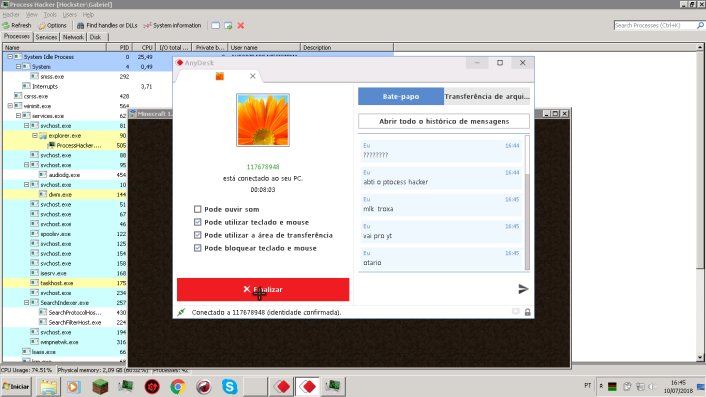Image resolution: width=706 pixels, height=397 pixels.
Task: Enable Pode ouvir som checkbox
Action: pyautogui.click(x=197, y=209)
